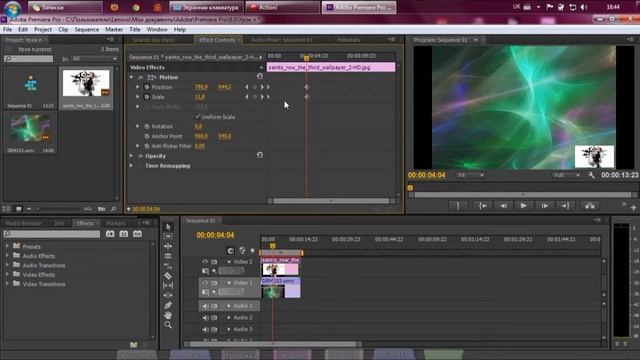Click the Effects panel search field
Screen dimensions: 640x360
coord(52,234)
